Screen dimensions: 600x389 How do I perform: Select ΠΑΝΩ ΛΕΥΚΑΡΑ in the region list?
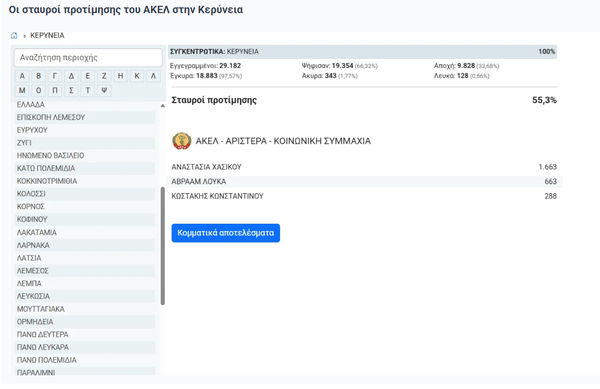pyautogui.click(x=85, y=347)
